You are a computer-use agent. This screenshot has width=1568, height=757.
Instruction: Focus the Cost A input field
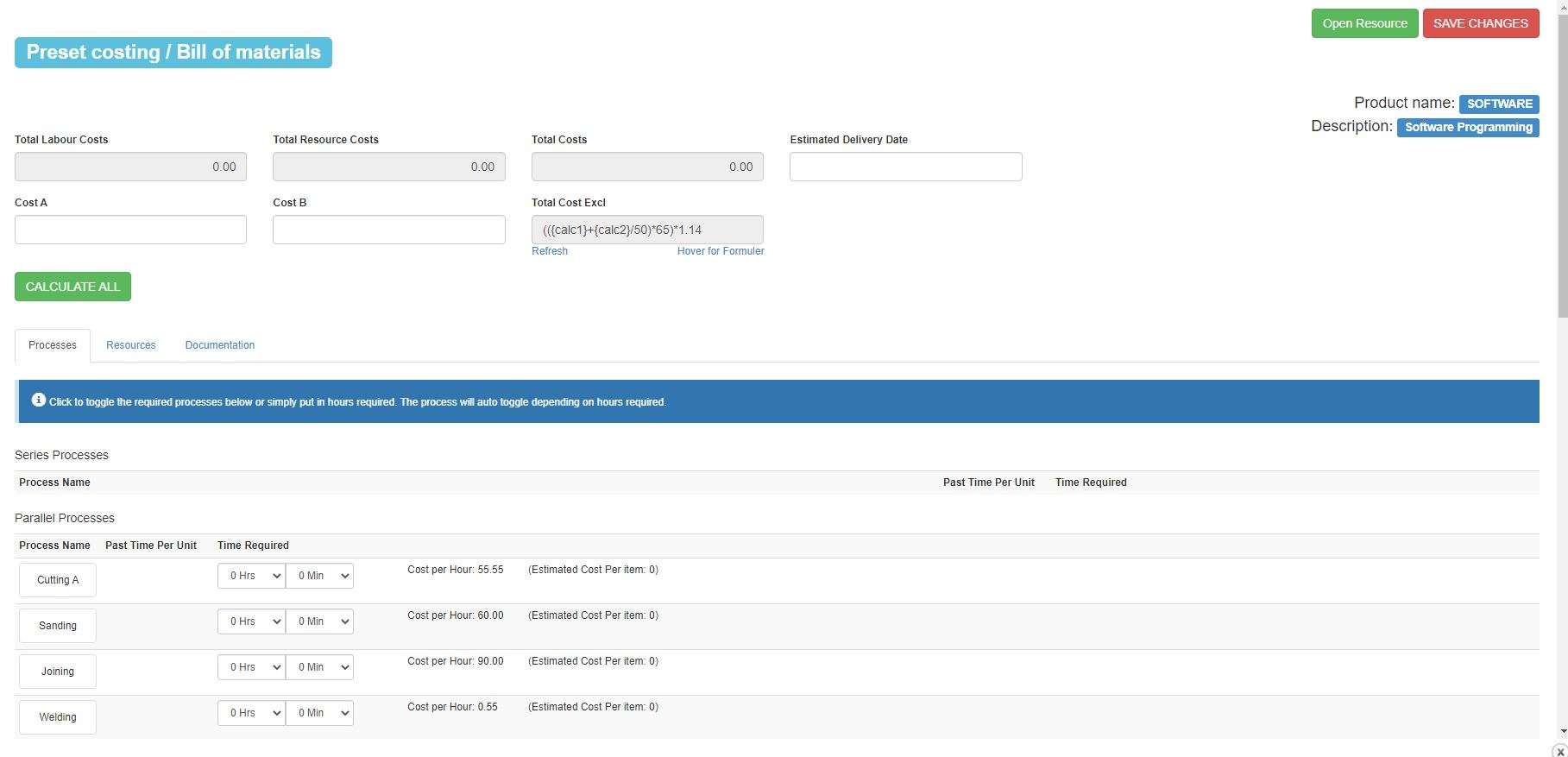pyautogui.click(x=130, y=230)
